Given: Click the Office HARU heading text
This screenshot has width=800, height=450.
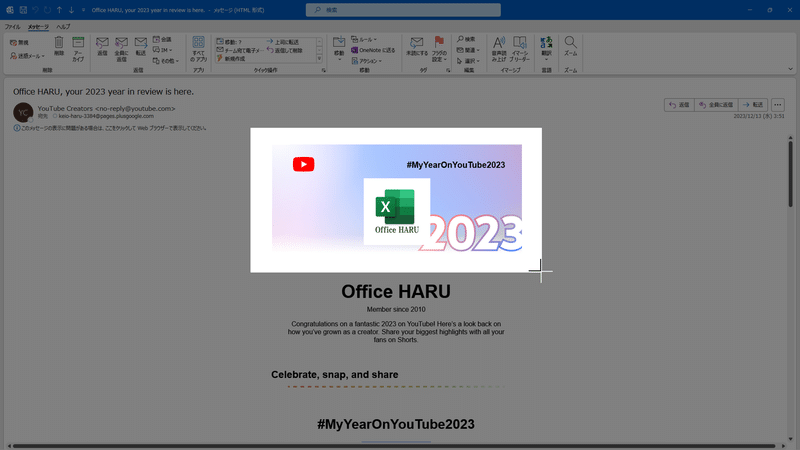Looking at the screenshot, I should tap(396, 291).
